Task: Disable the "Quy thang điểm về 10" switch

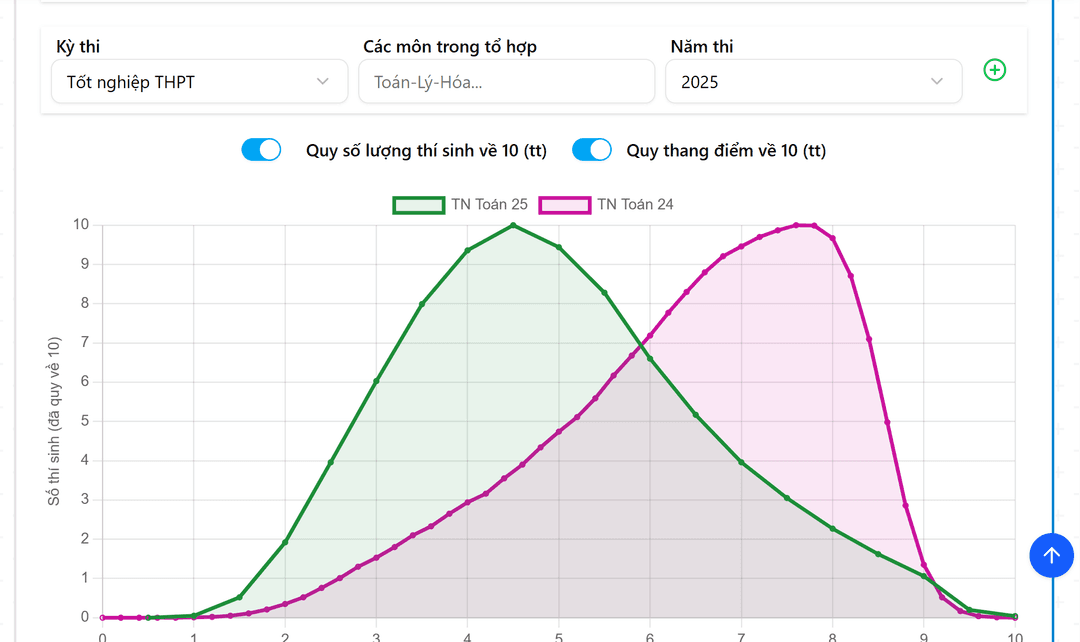Action: coord(592,150)
